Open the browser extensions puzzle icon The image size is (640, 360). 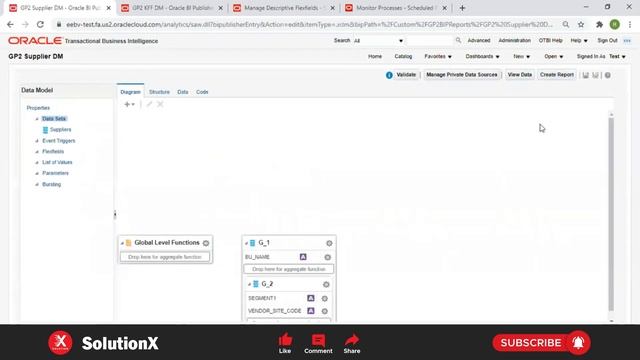[x=599, y=24]
